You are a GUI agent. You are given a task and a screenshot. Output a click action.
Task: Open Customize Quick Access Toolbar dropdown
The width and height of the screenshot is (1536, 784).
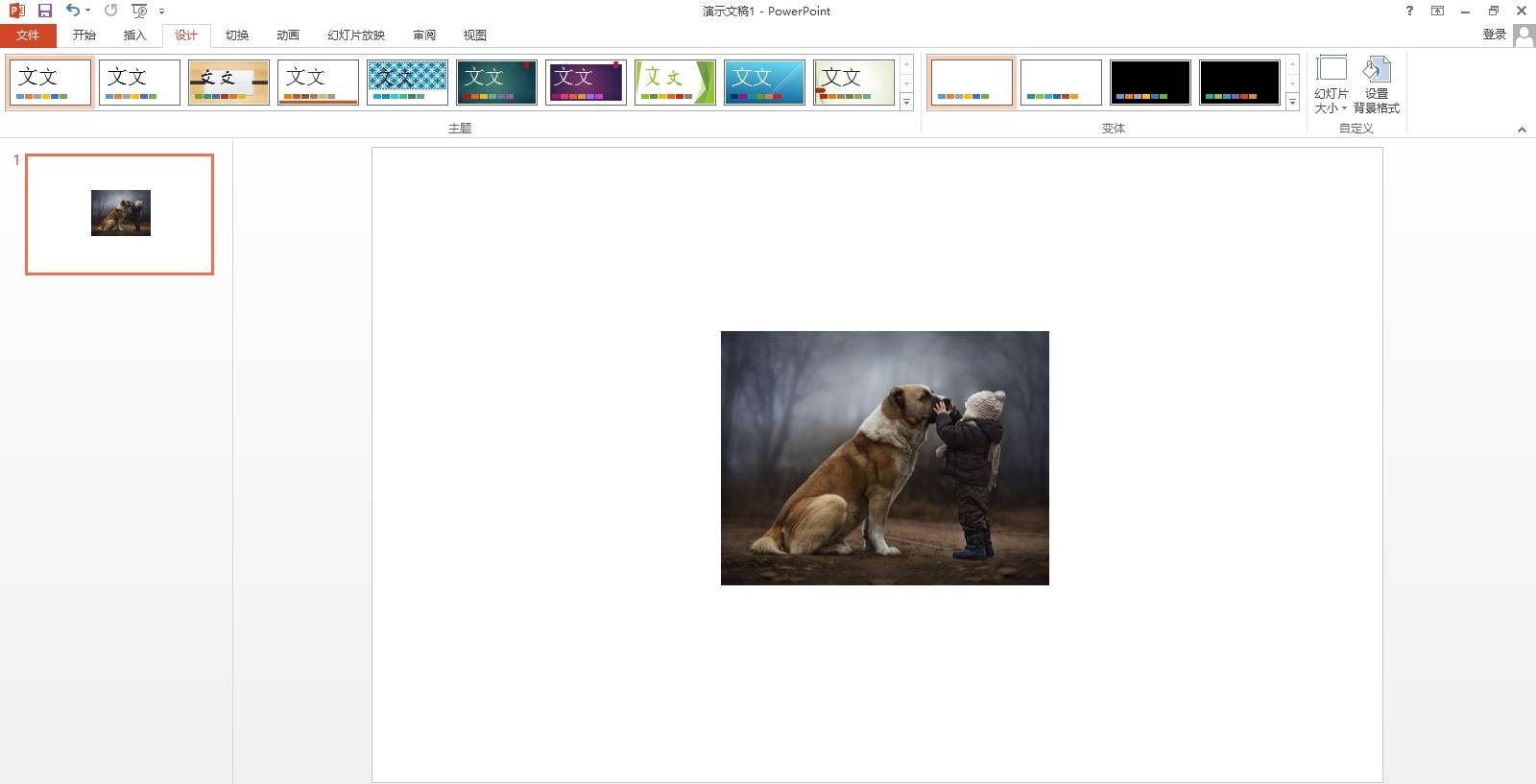pos(161,12)
